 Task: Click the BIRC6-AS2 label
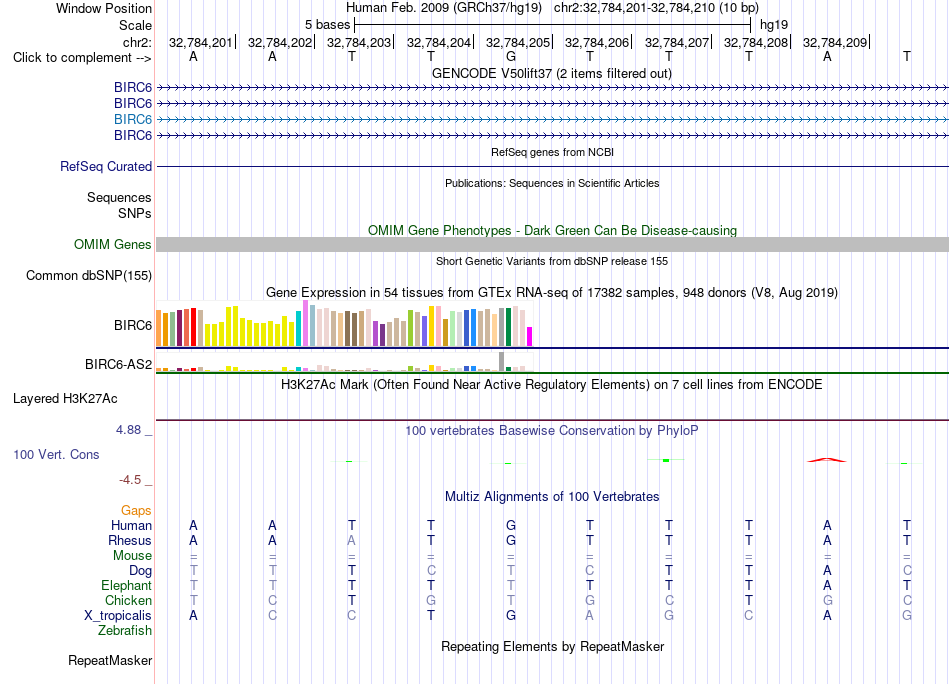click(x=118, y=364)
